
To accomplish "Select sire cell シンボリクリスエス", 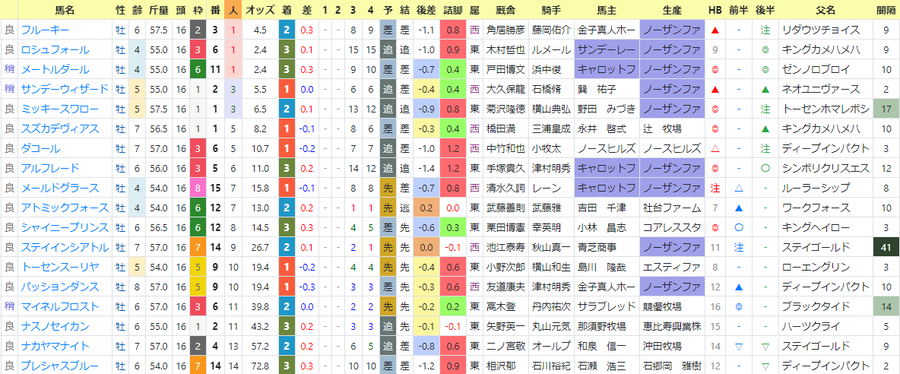I will click(x=824, y=168).
